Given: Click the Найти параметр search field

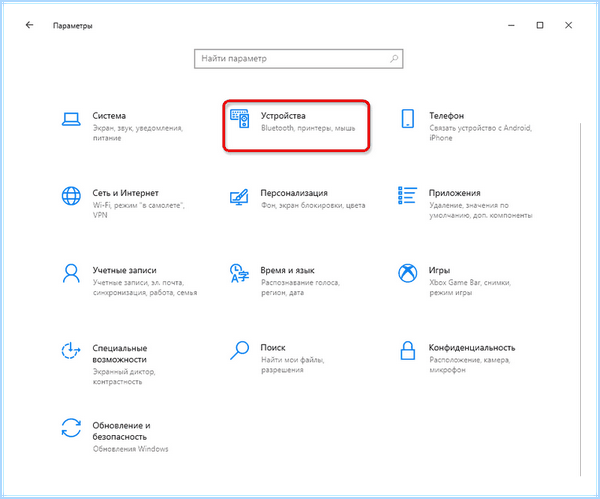Looking at the screenshot, I should pyautogui.click(x=298, y=59).
